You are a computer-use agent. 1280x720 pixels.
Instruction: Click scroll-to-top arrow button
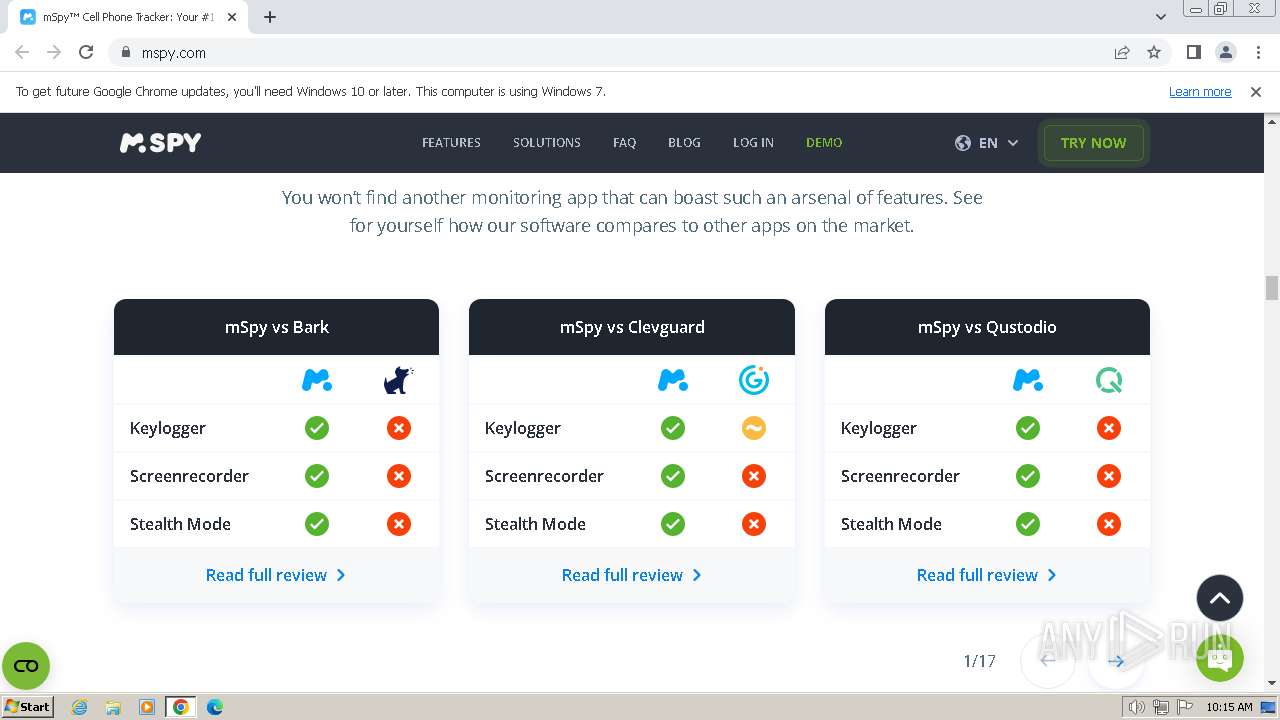(1220, 598)
